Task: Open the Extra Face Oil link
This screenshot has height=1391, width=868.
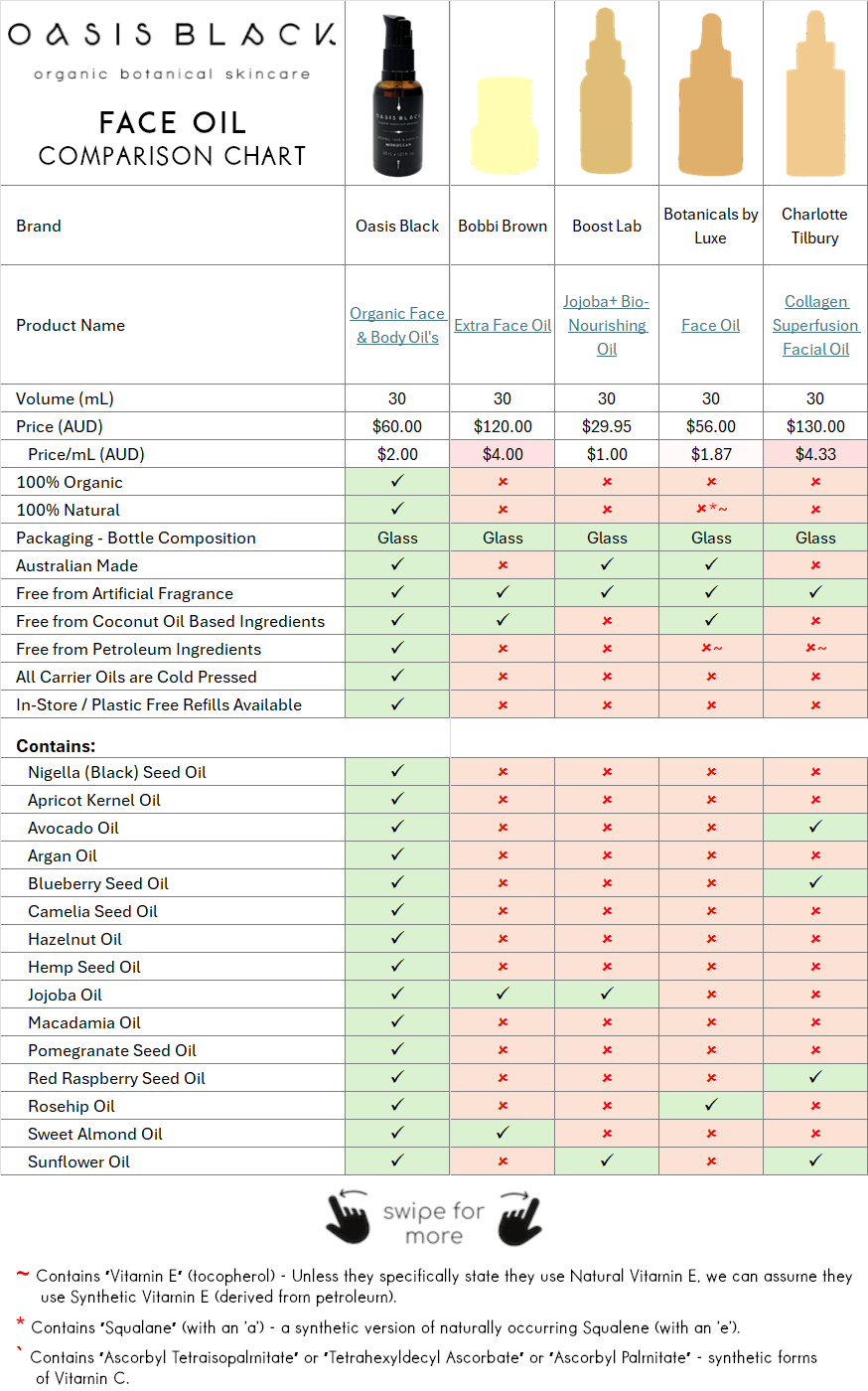Action: click(x=503, y=325)
